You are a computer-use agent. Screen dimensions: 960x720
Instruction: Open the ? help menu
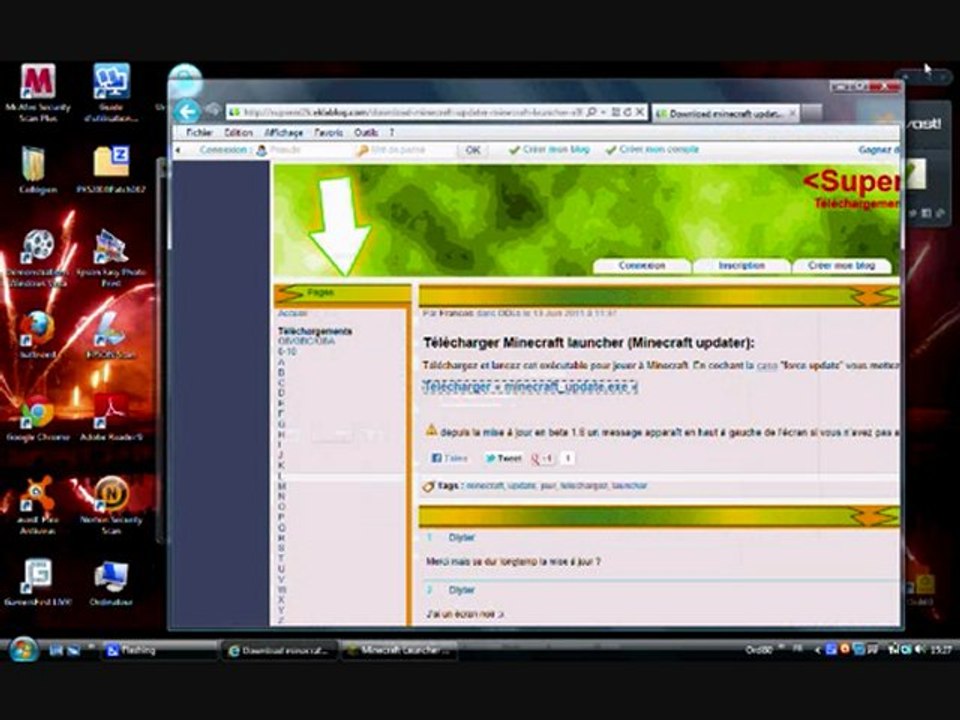[392, 132]
